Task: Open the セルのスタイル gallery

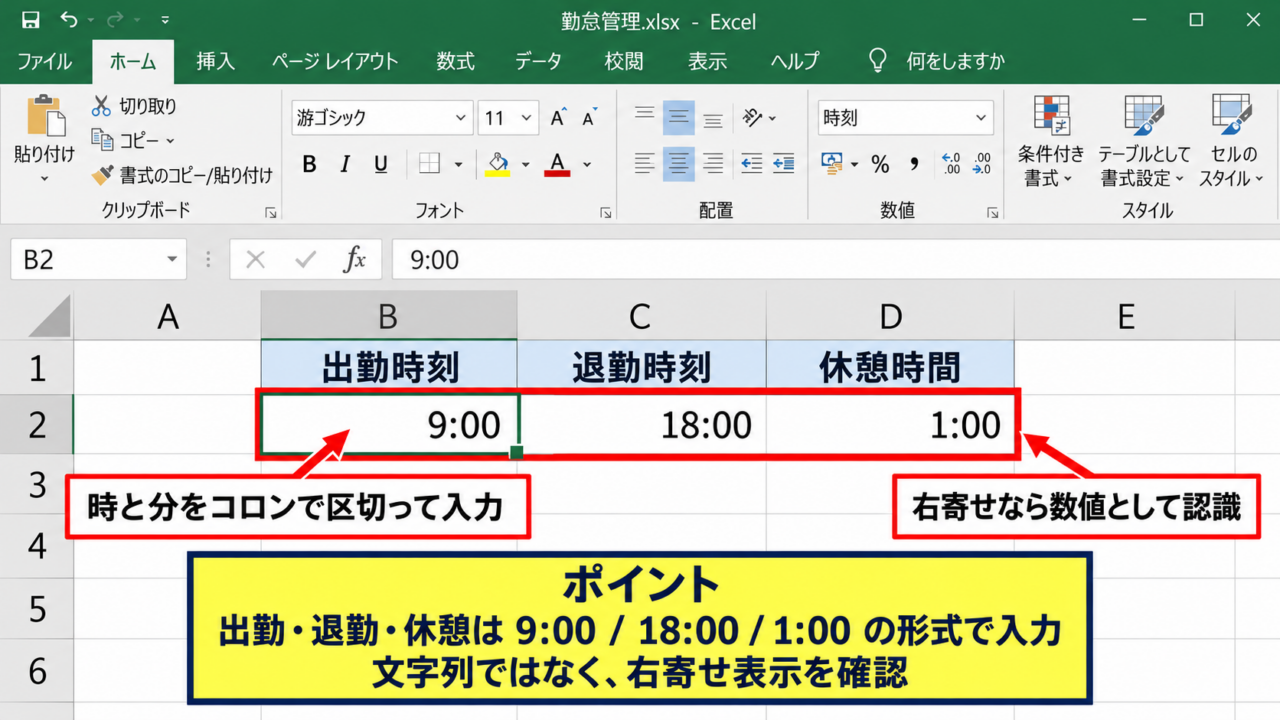Action: click(x=1232, y=142)
